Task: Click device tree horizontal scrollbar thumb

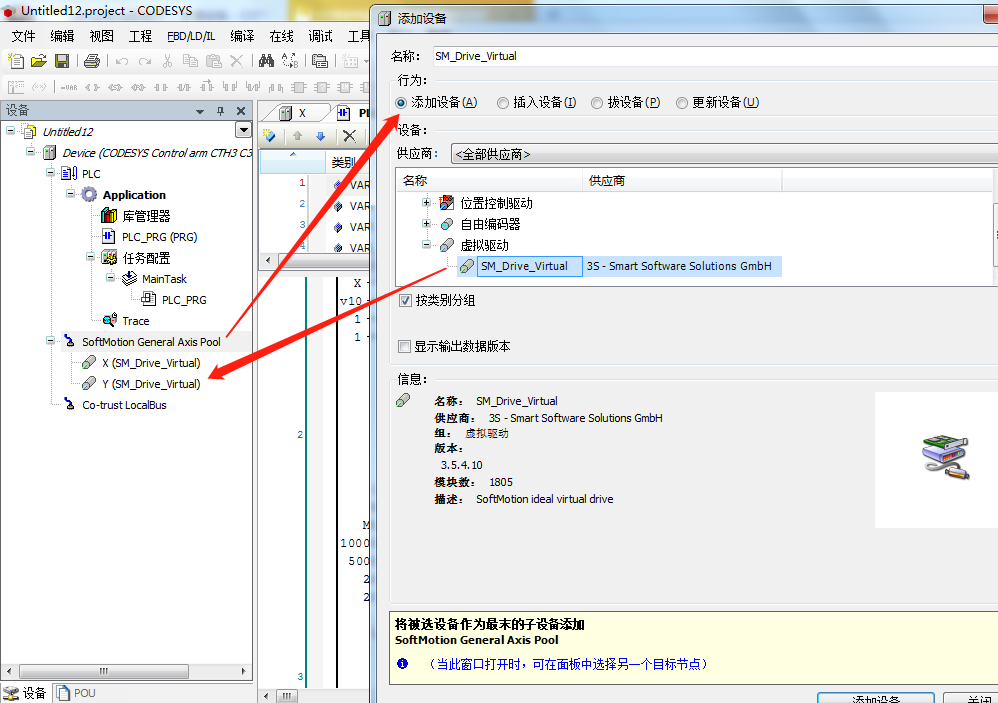Action: 104,671
